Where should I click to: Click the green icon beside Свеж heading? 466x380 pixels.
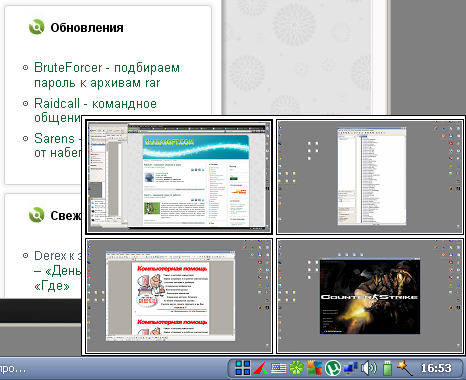pos(36,215)
